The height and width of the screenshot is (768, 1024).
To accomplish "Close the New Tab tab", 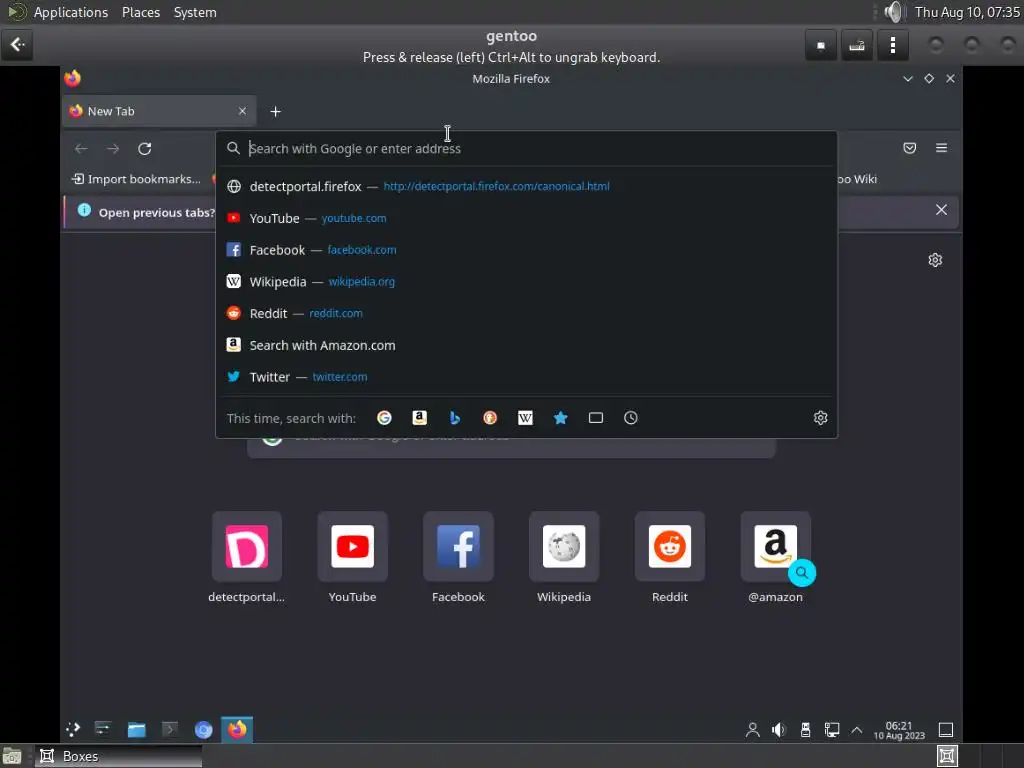I will tap(242, 111).
